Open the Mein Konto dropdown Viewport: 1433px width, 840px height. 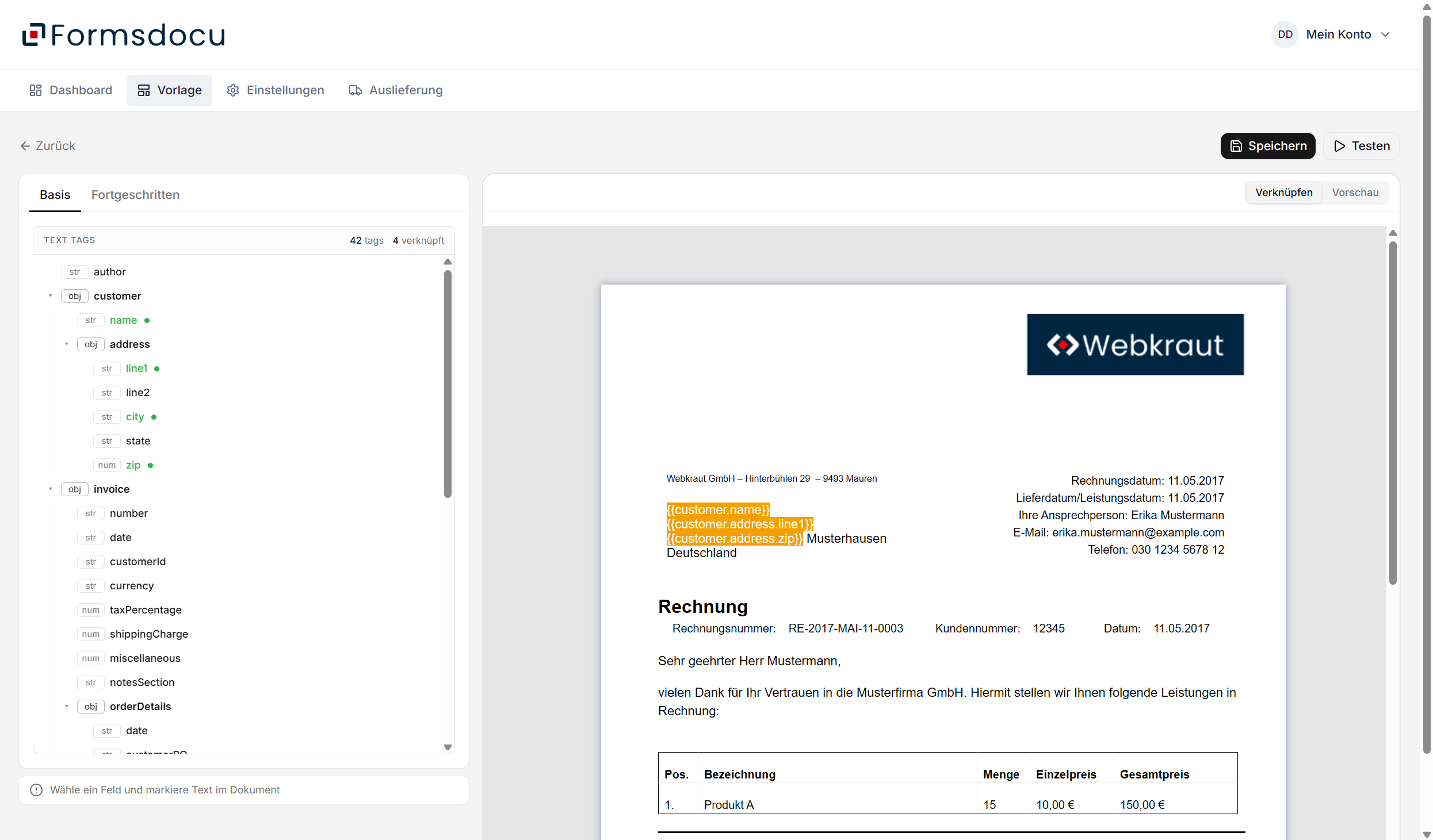1348,34
